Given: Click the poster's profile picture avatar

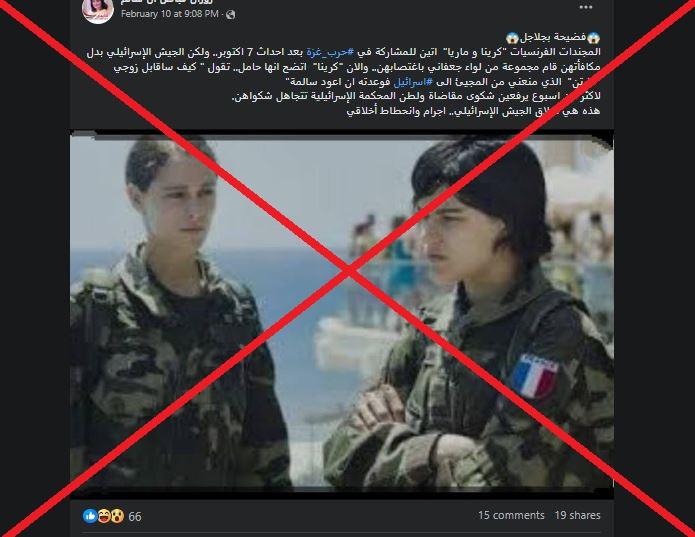Looking at the screenshot, I should click(x=98, y=10).
